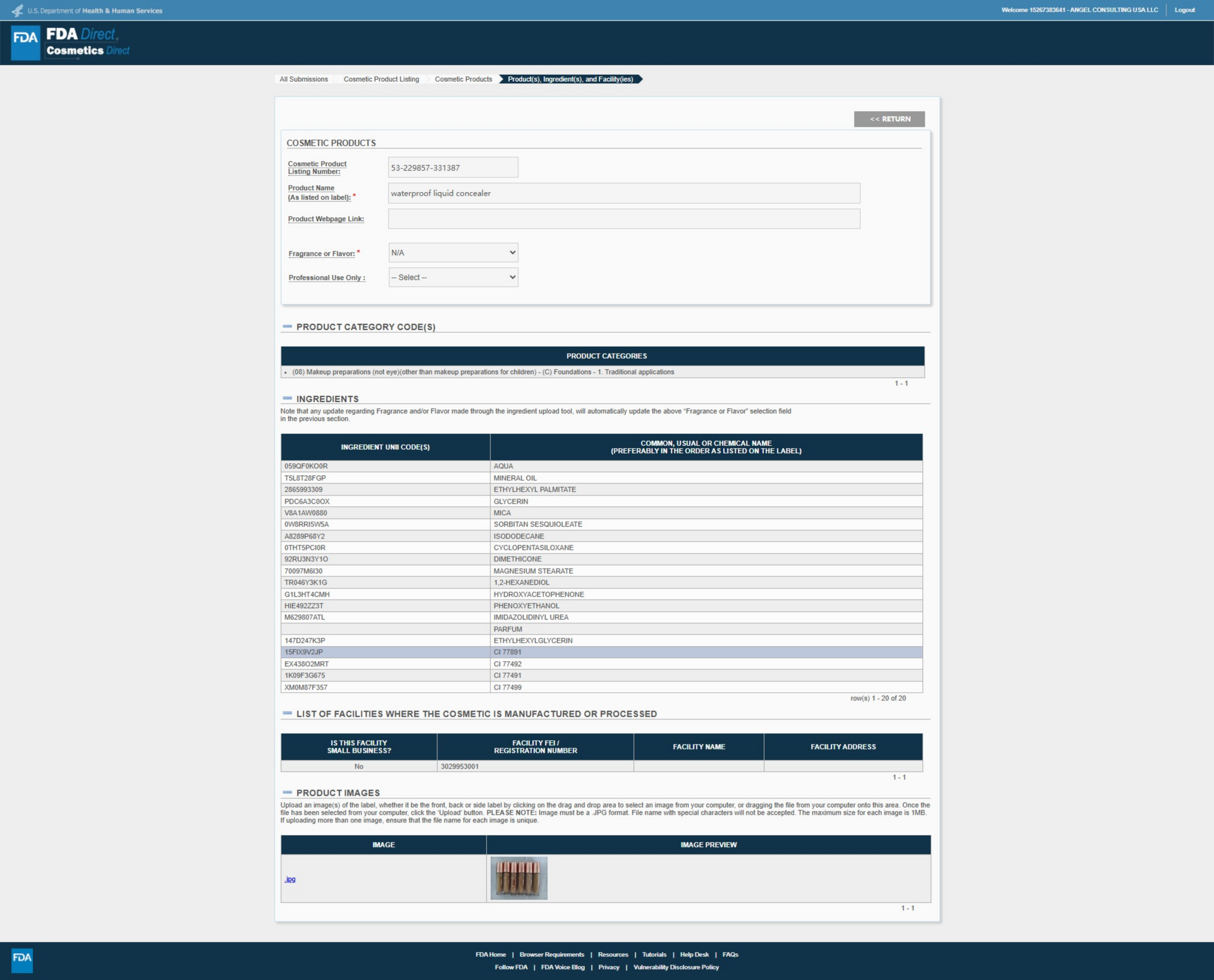Viewport: 1214px width, 980px height.
Task: Open the Fragrance or Flavor dropdown
Action: pos(453,253)
